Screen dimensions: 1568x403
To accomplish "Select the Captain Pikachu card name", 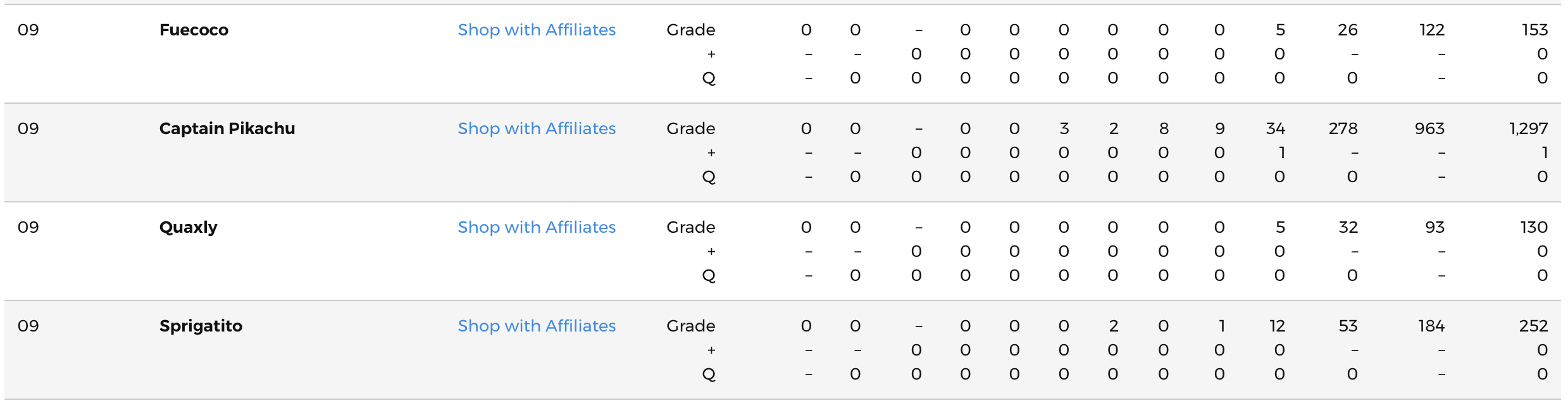I will point(227,128).
